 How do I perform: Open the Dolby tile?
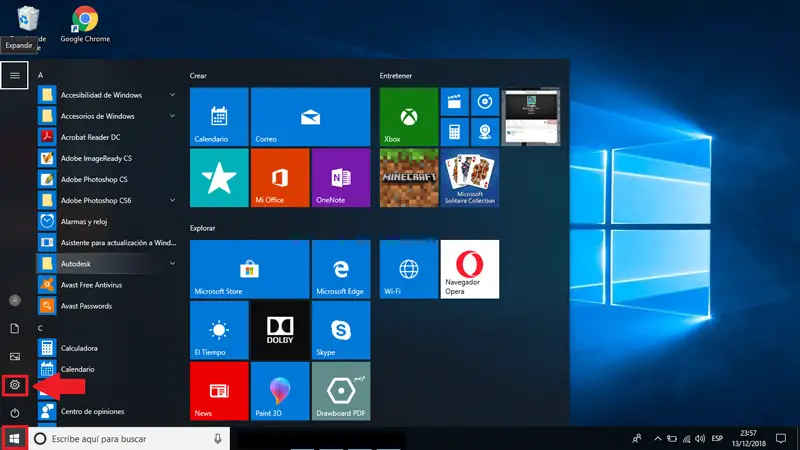pos(280,330)
